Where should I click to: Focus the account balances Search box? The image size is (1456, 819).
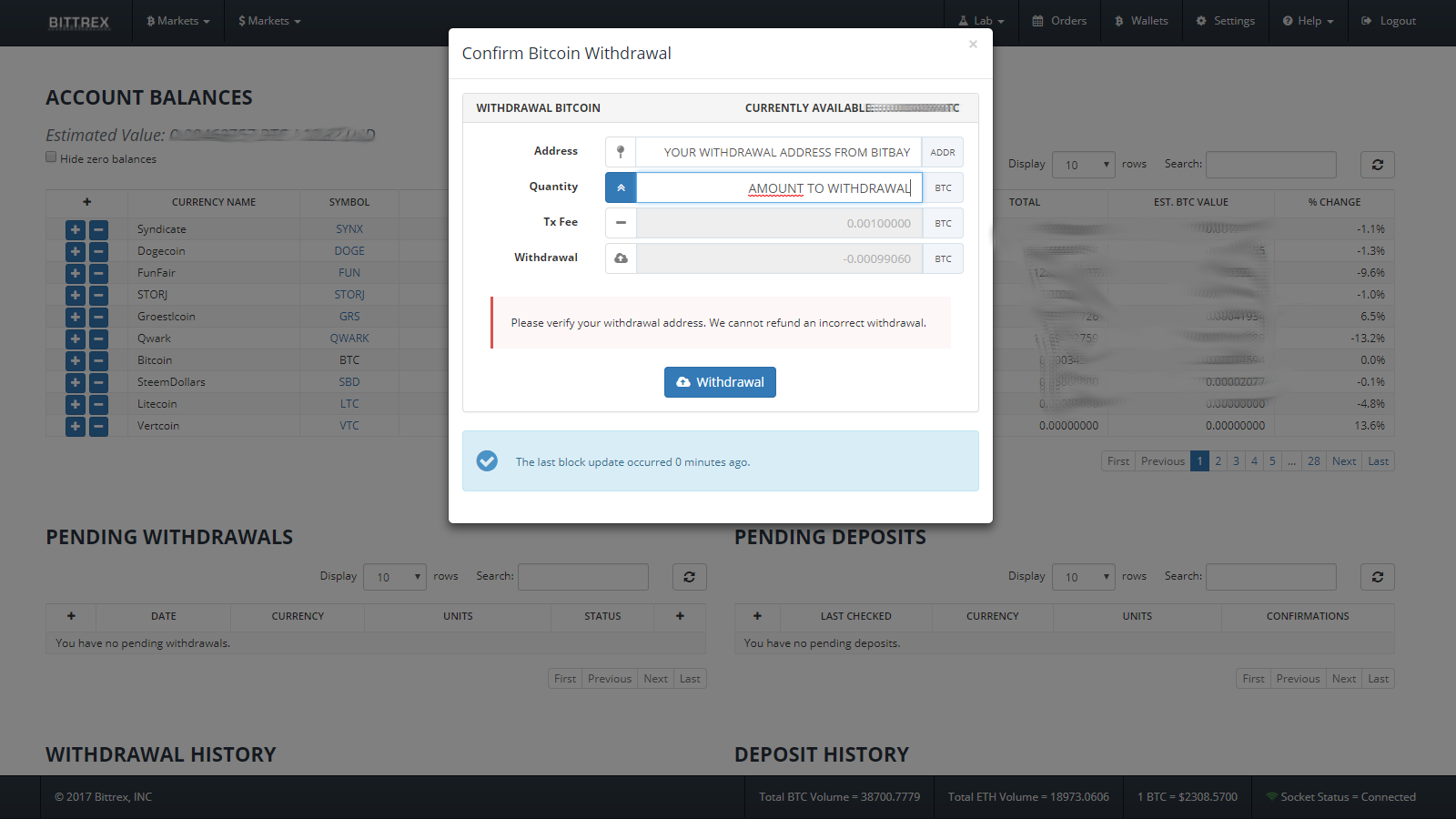pos(1271,165)
